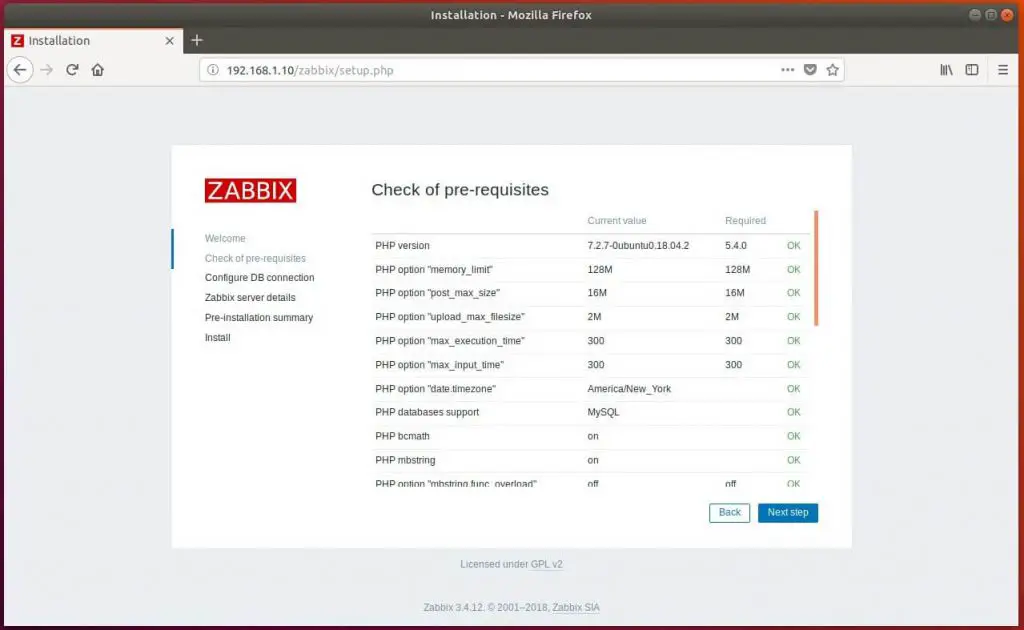Select Welcome step in sidebar
Viewport: 1024px width, 630px height.
coord(225,238)
